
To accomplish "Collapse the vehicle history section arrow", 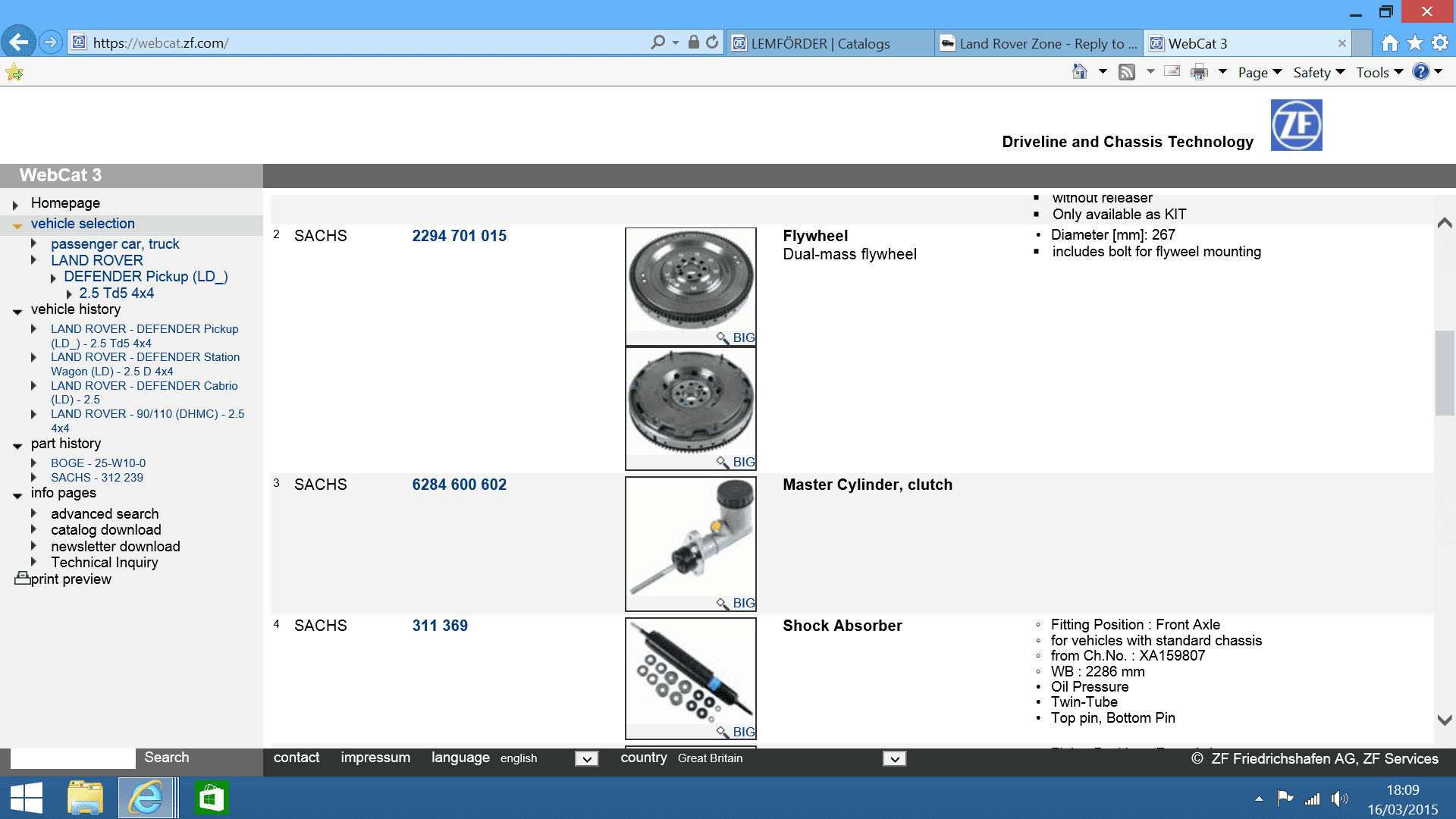I will point(17,311).
